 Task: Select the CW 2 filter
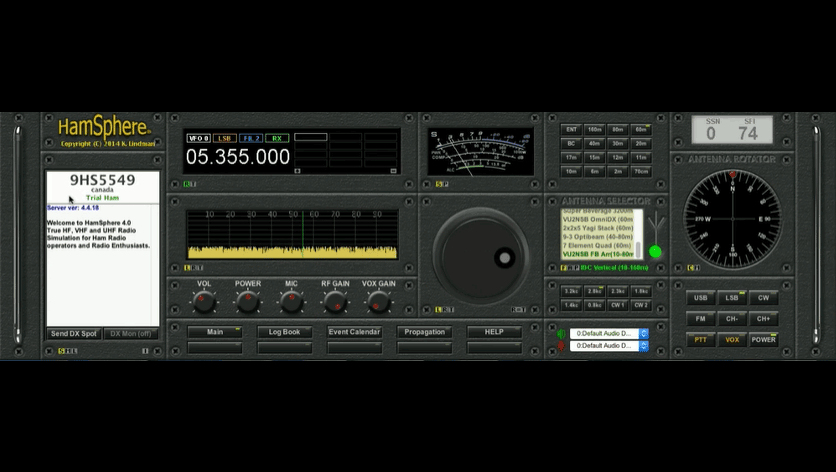[641, 305]
